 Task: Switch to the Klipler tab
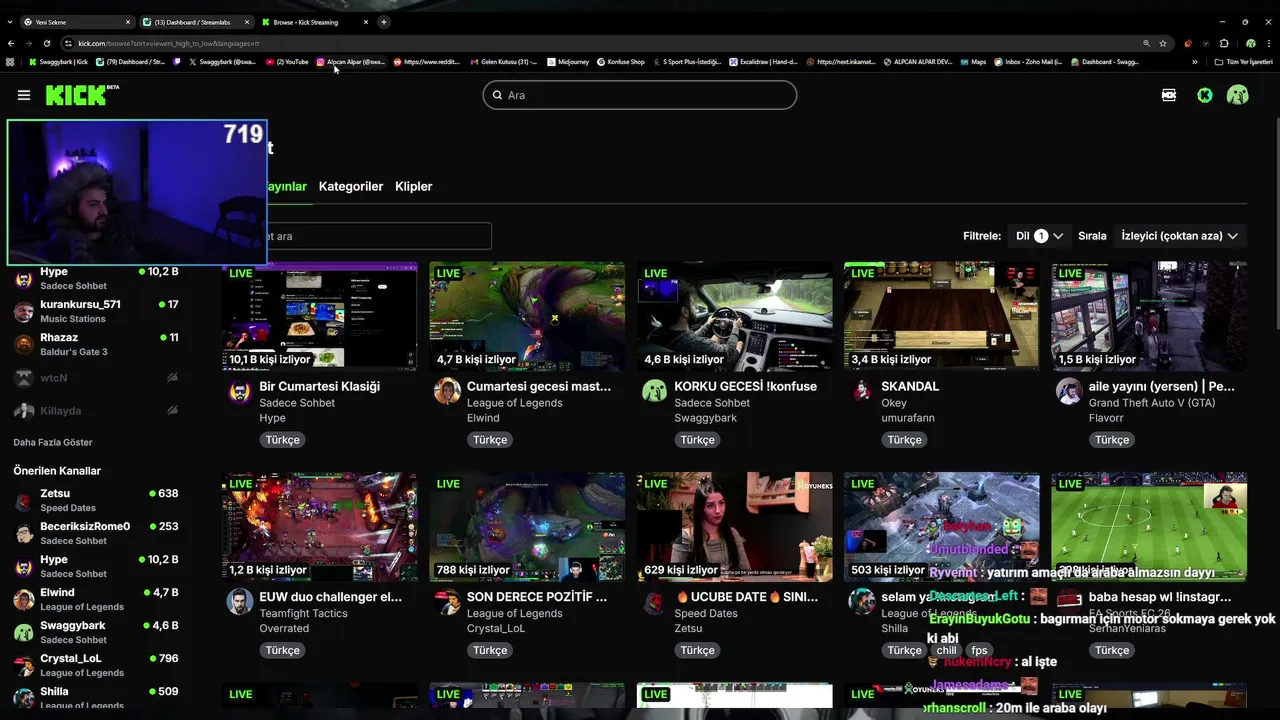click(414, 187)
